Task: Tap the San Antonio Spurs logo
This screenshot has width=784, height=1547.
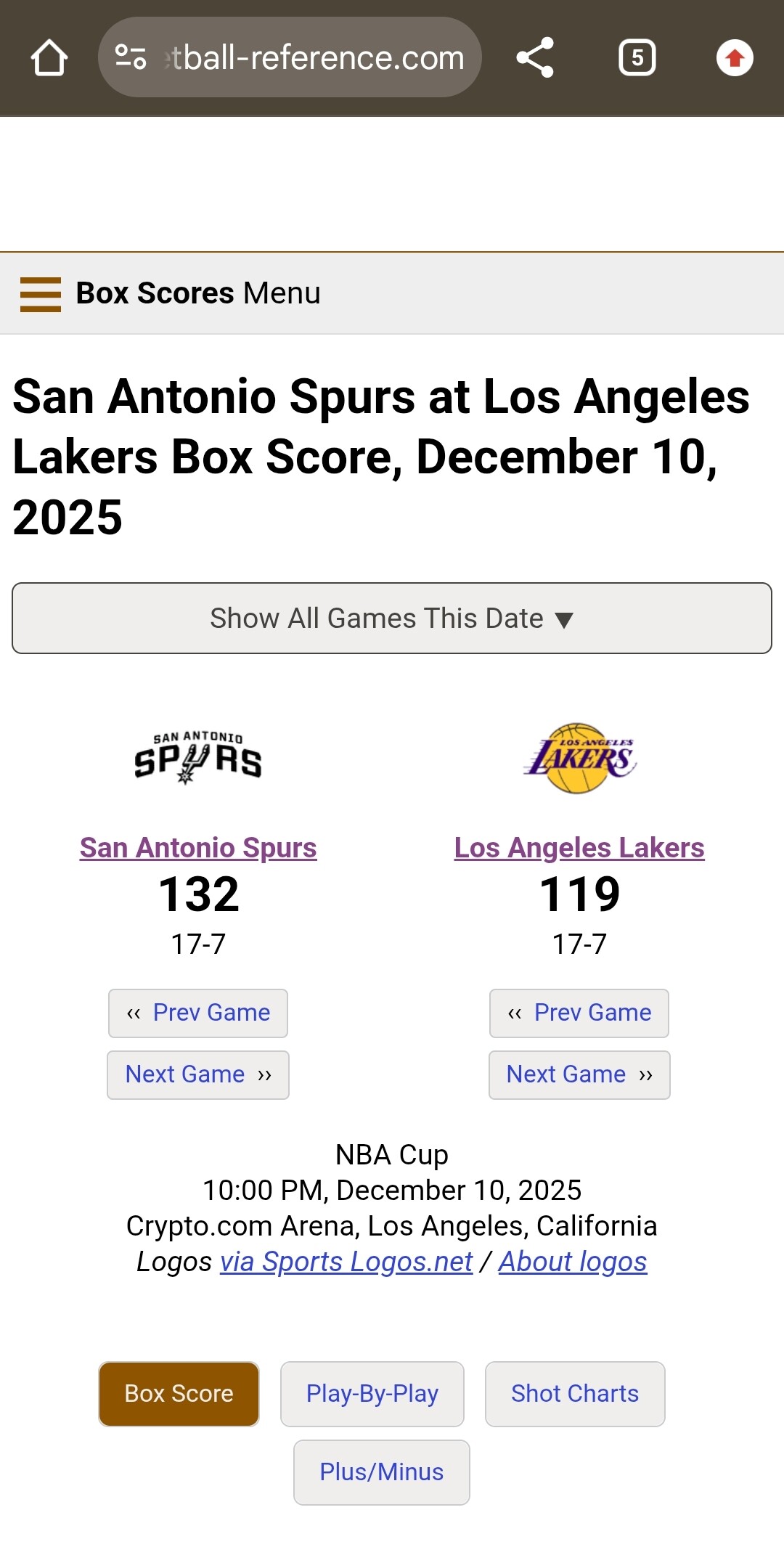Action: point(198,758)
